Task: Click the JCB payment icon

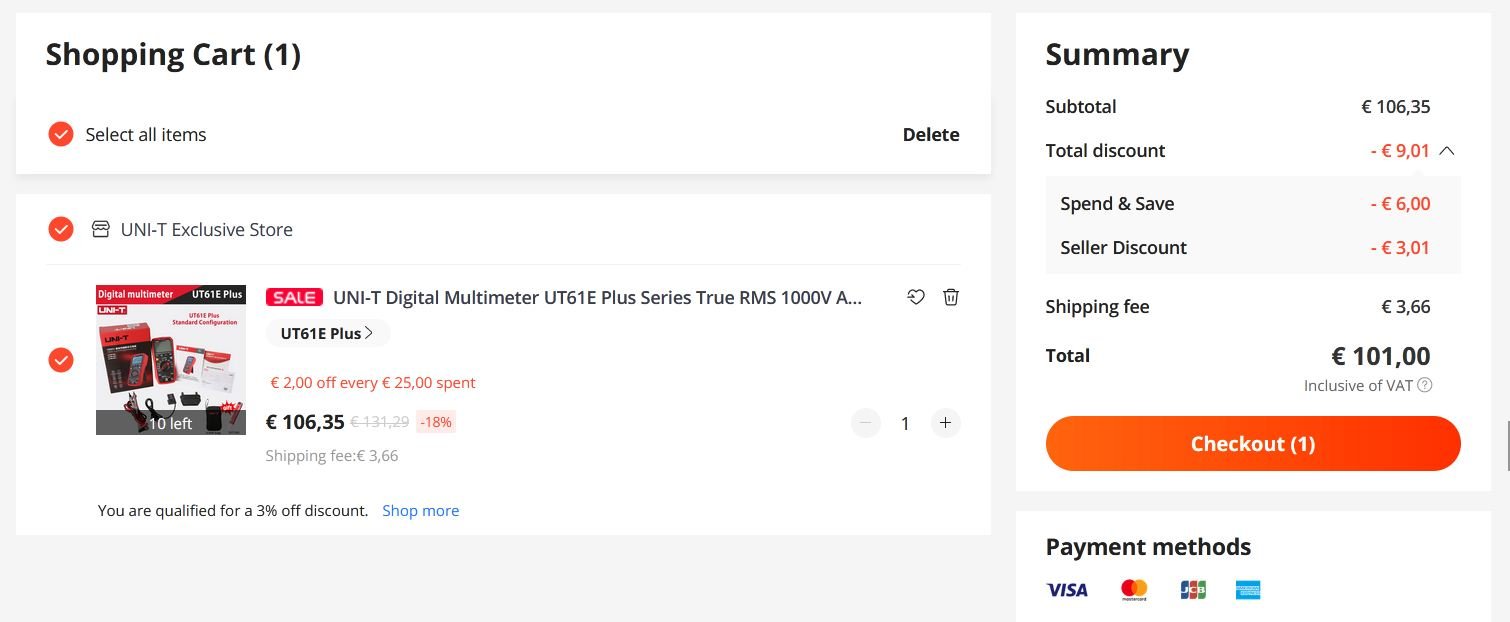Action: click(x=1192, y=590)
